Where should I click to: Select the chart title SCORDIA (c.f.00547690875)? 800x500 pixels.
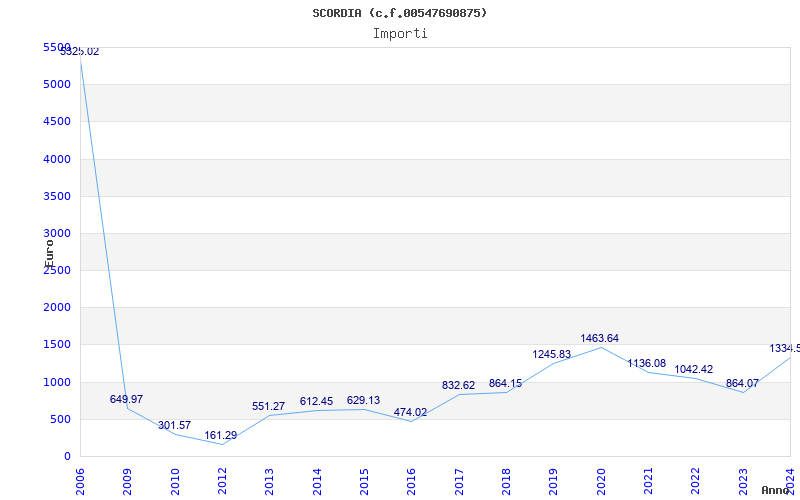399,13
